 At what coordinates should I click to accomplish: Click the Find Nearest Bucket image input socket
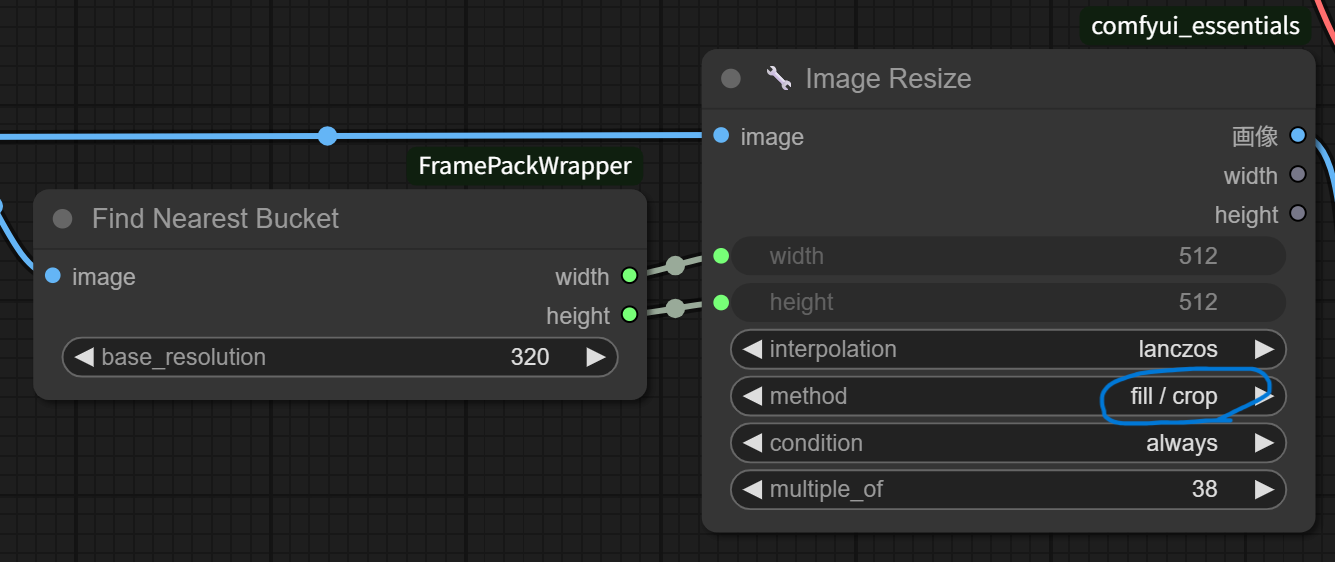coord(53,276)
